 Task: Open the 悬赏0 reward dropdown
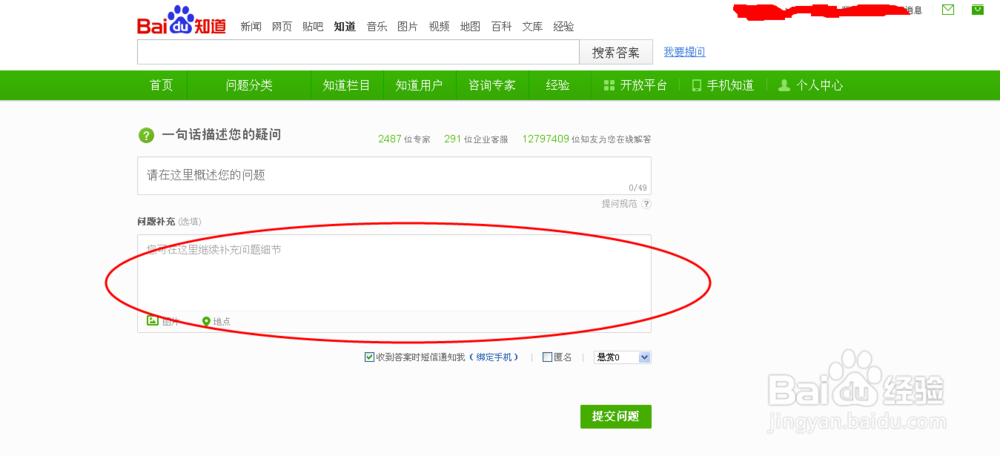pyautogui.click(x=622, y=357)
